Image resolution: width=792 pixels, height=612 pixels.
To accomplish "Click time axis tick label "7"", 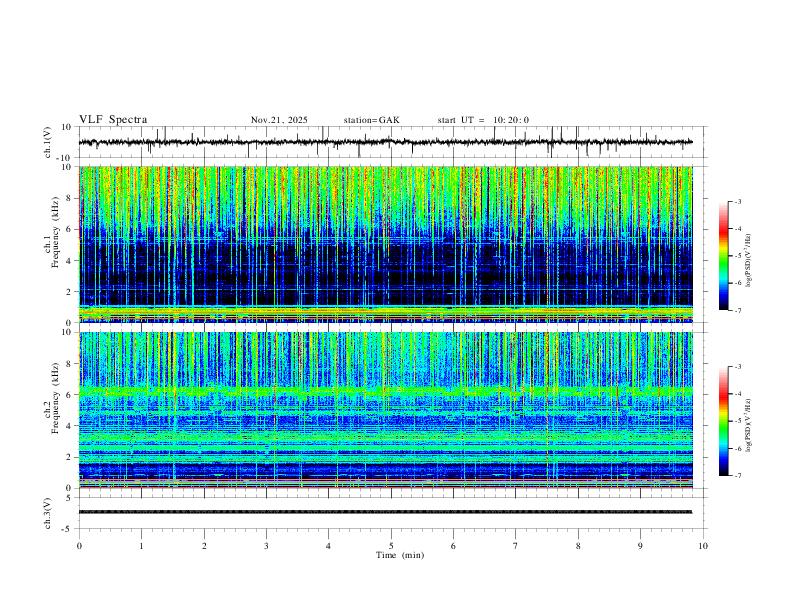I will (516, 546).
